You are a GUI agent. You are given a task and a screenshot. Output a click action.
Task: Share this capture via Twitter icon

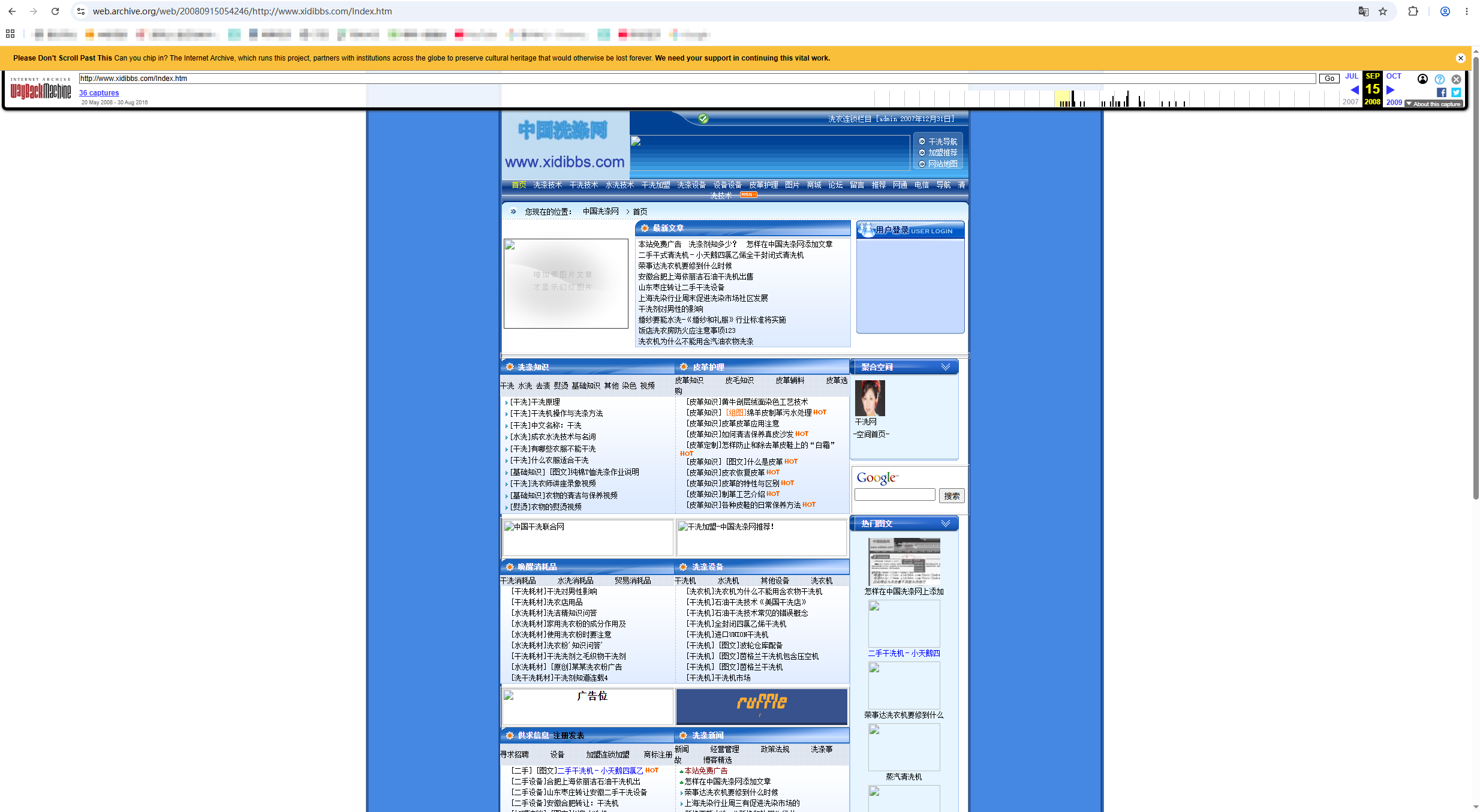tap(1456, 92)
